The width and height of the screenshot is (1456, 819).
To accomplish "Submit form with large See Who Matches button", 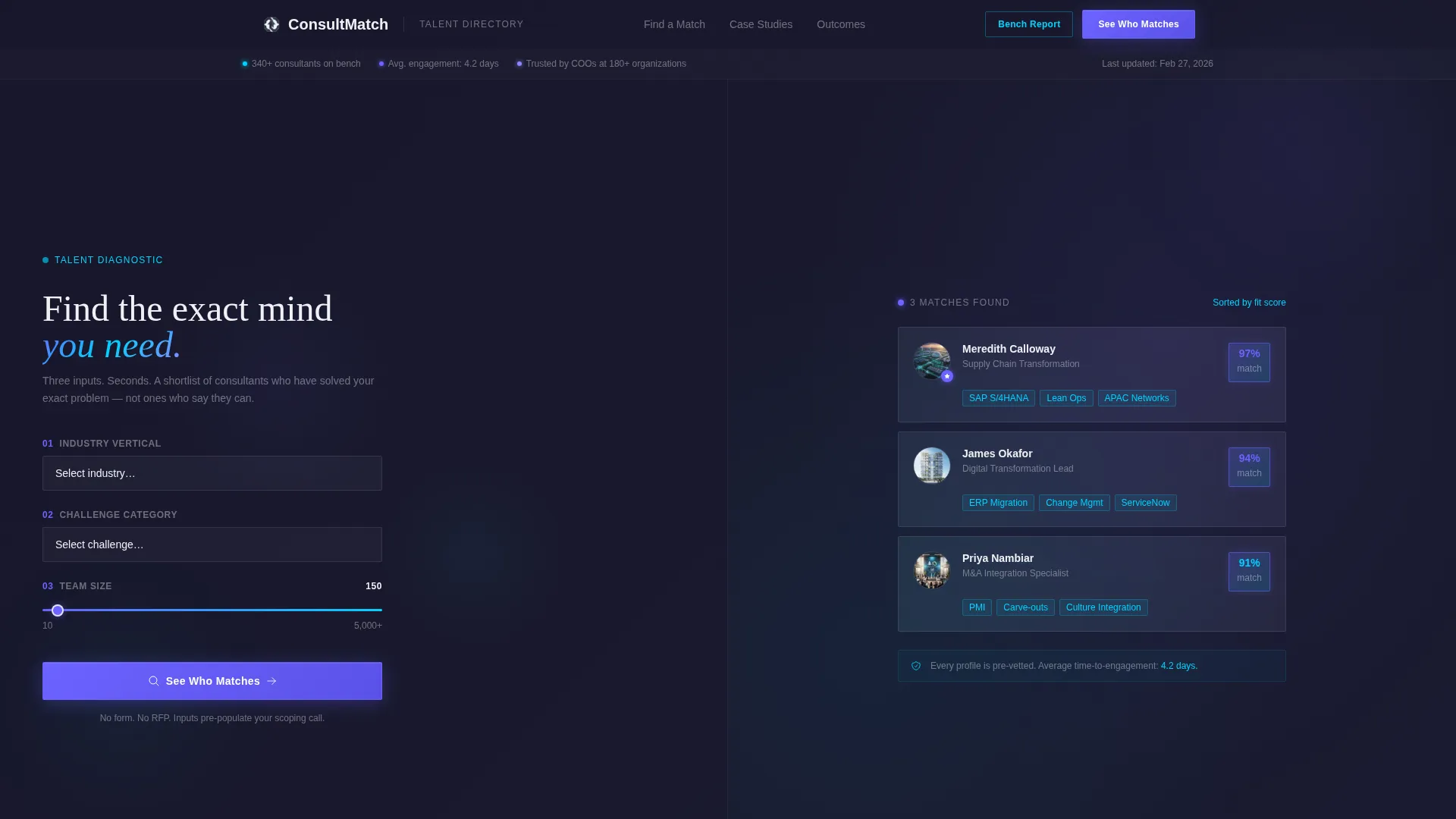I will [x=212, y=681].
